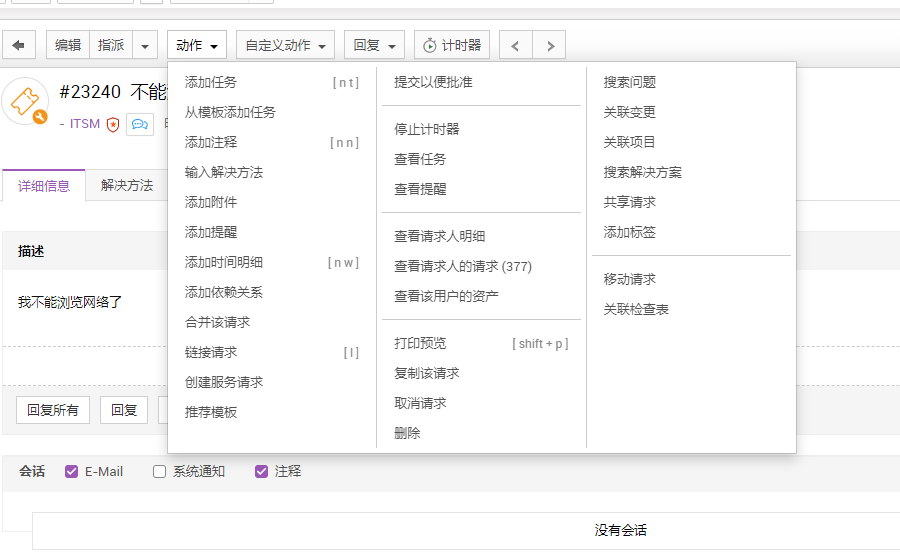Uncheck the 注释 checkbox
The height and width of the screenshot is (559, 900).
pyautogui.click(x=262, y=471)
